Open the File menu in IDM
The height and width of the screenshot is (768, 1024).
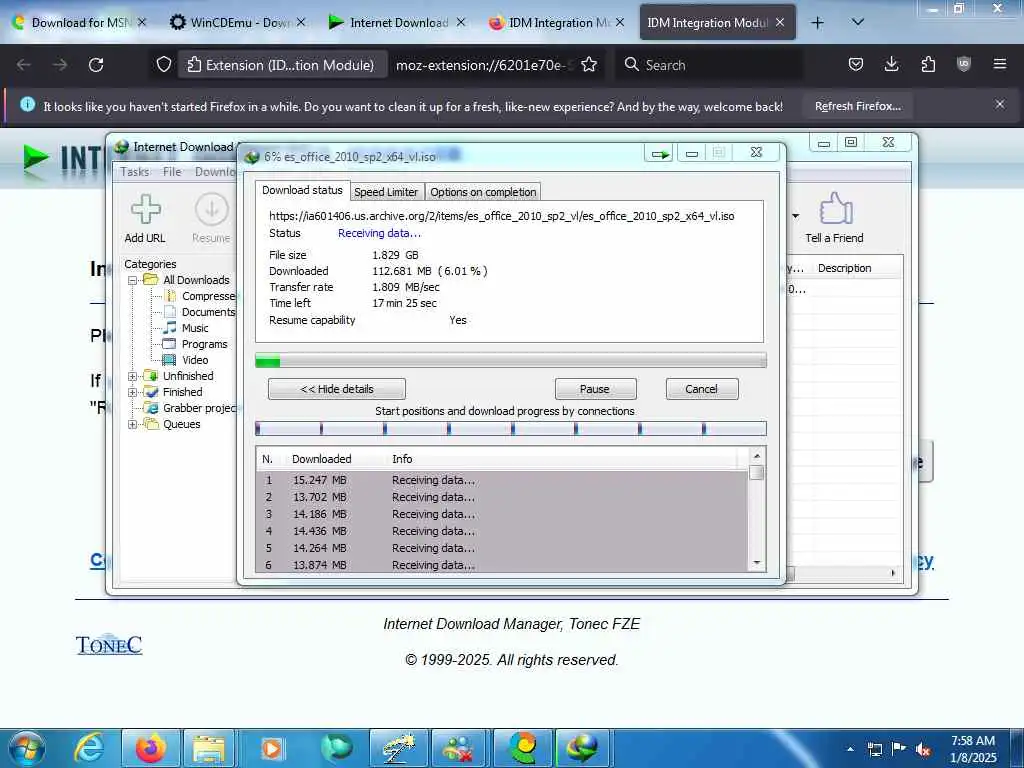pos(172,172)
